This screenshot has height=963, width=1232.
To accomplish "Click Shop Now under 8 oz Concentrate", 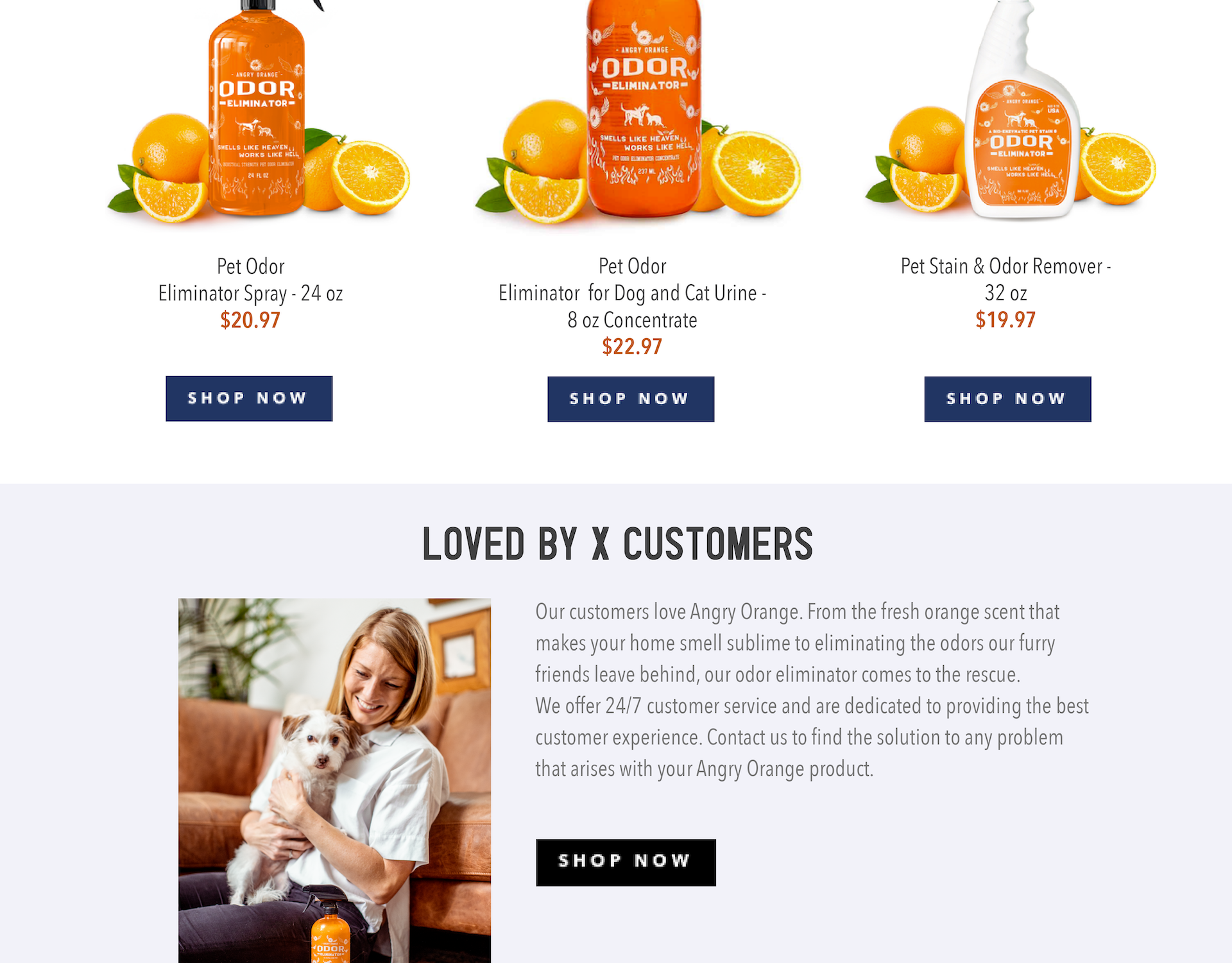I will tap(631, 399).
